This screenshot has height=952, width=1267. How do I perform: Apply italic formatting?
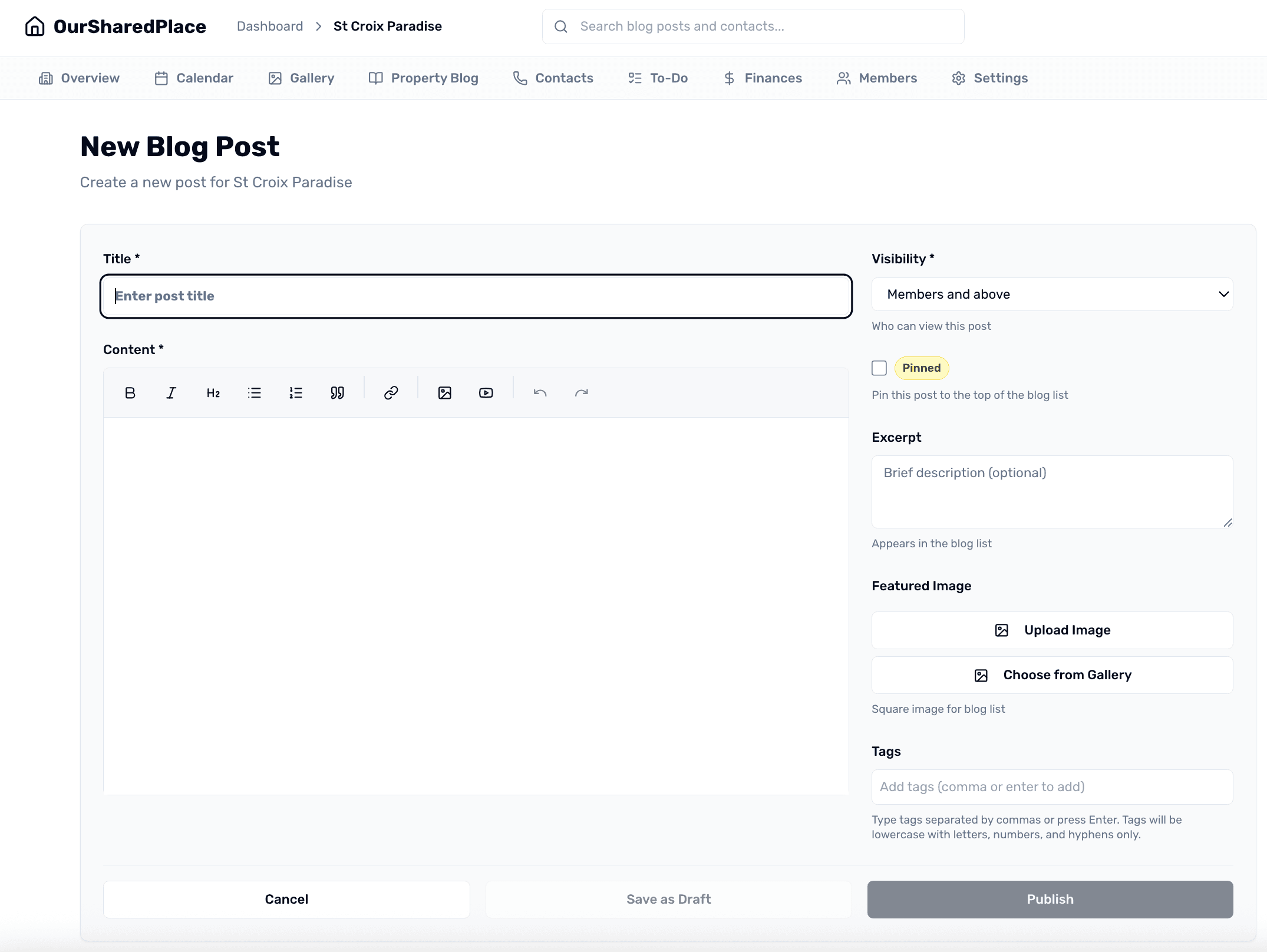pyautogui.click(x=171, y=392)
